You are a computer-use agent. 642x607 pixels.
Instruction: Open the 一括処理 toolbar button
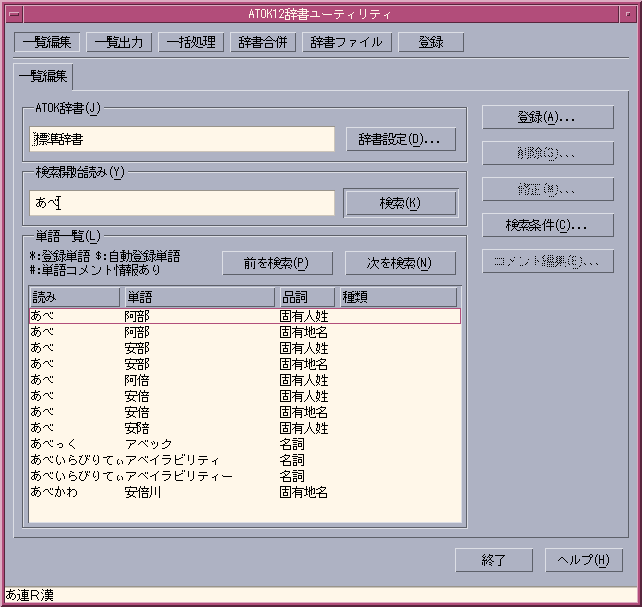click(x=191, y=42)
